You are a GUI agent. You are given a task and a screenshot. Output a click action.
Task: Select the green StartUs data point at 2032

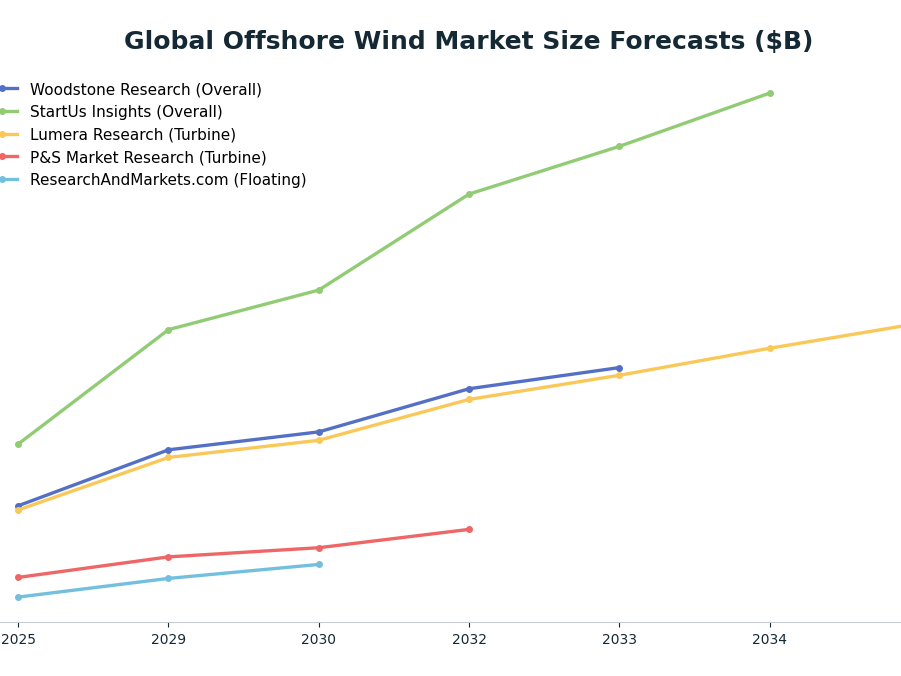pos(469,194)
